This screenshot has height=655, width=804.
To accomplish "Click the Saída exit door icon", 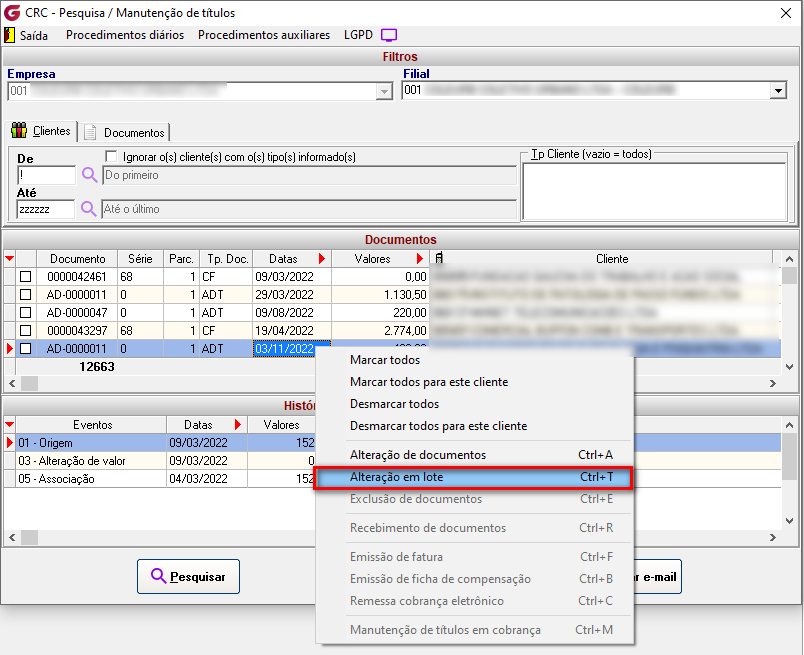I will click(9, 35).
